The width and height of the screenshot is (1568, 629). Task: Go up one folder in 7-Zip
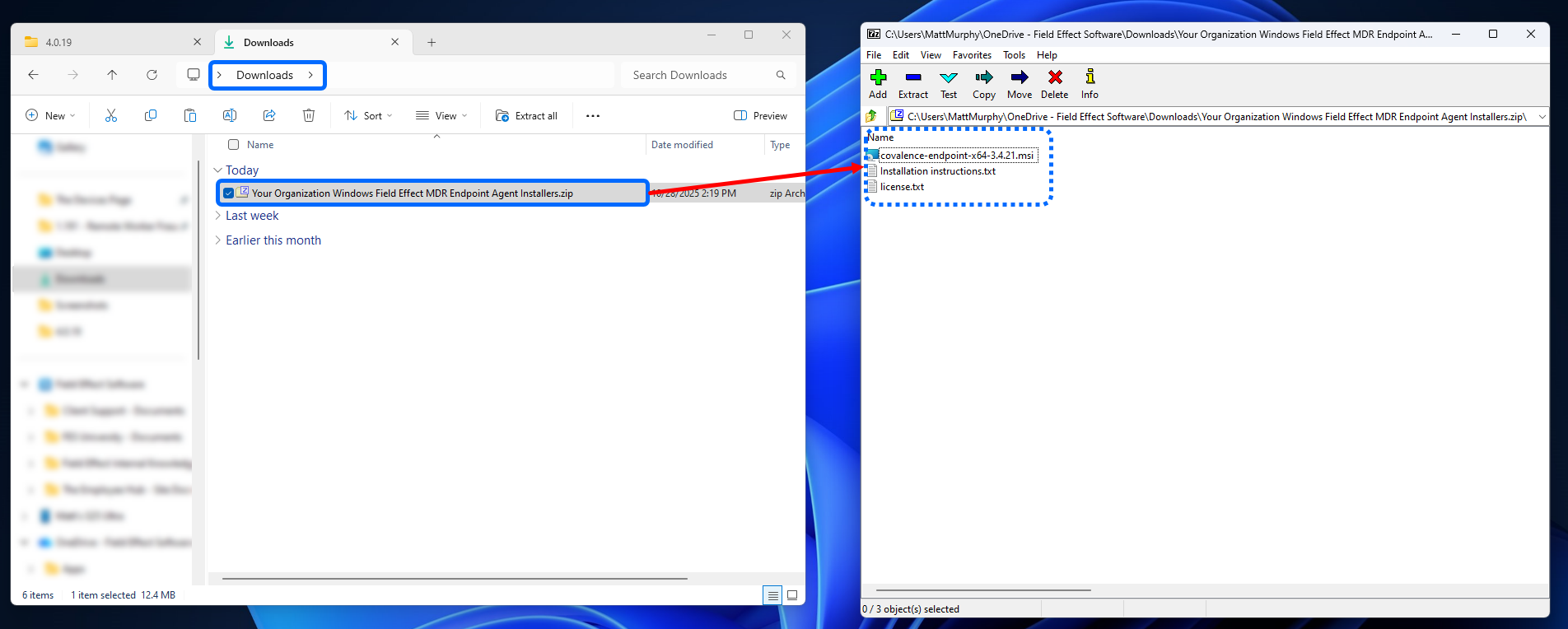tap(871, 116)
